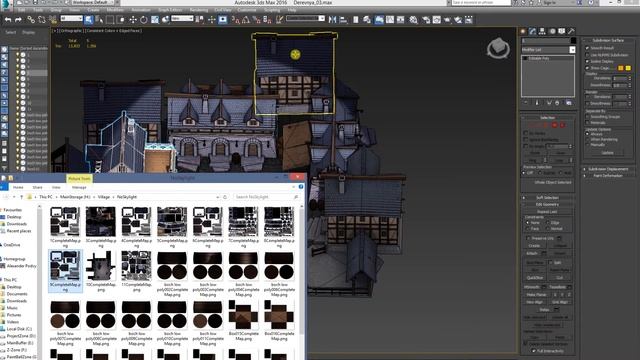Switch to the Create command panel
Screen dimensions: 640x360
pyautogui.click(x=523, y=31)
